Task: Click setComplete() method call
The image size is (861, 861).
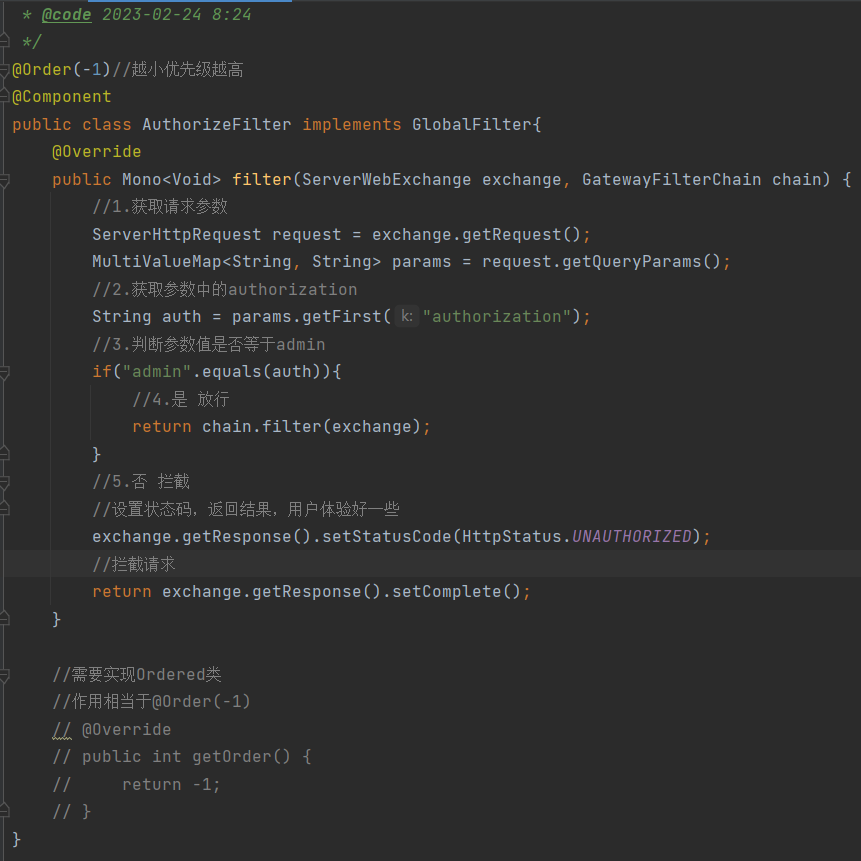Action: tap(456, 591)
